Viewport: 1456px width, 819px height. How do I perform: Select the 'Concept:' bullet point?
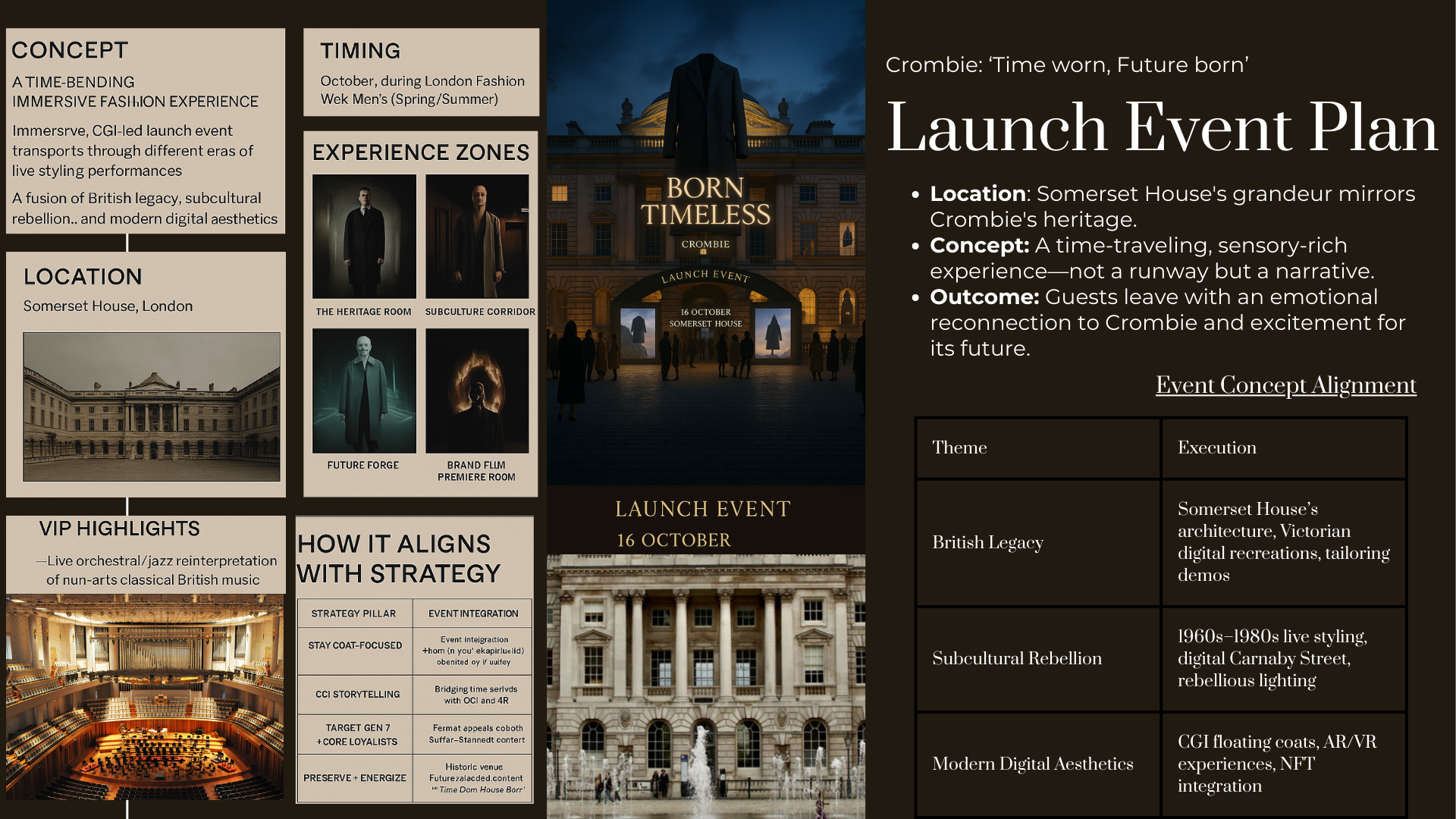[x=1152, y=258]
